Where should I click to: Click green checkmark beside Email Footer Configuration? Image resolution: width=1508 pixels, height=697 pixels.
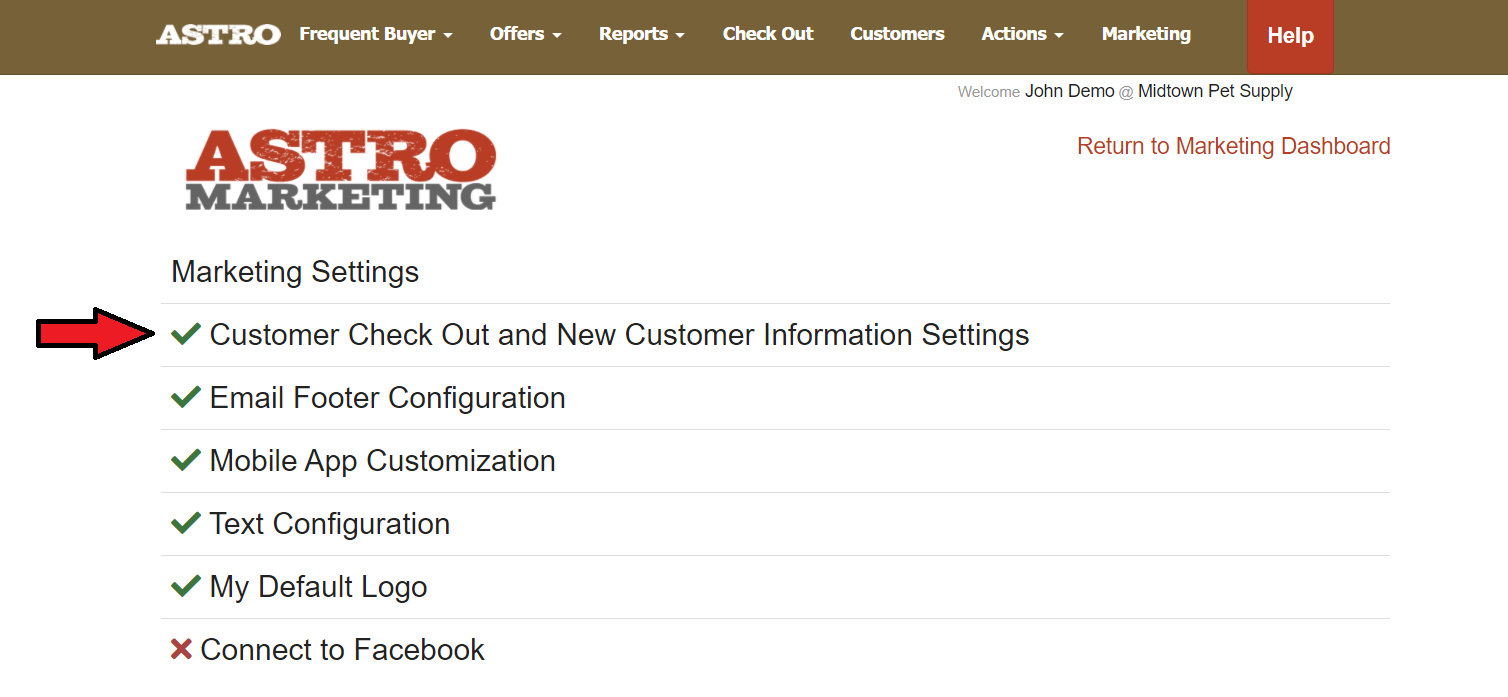tap(186, 397)
